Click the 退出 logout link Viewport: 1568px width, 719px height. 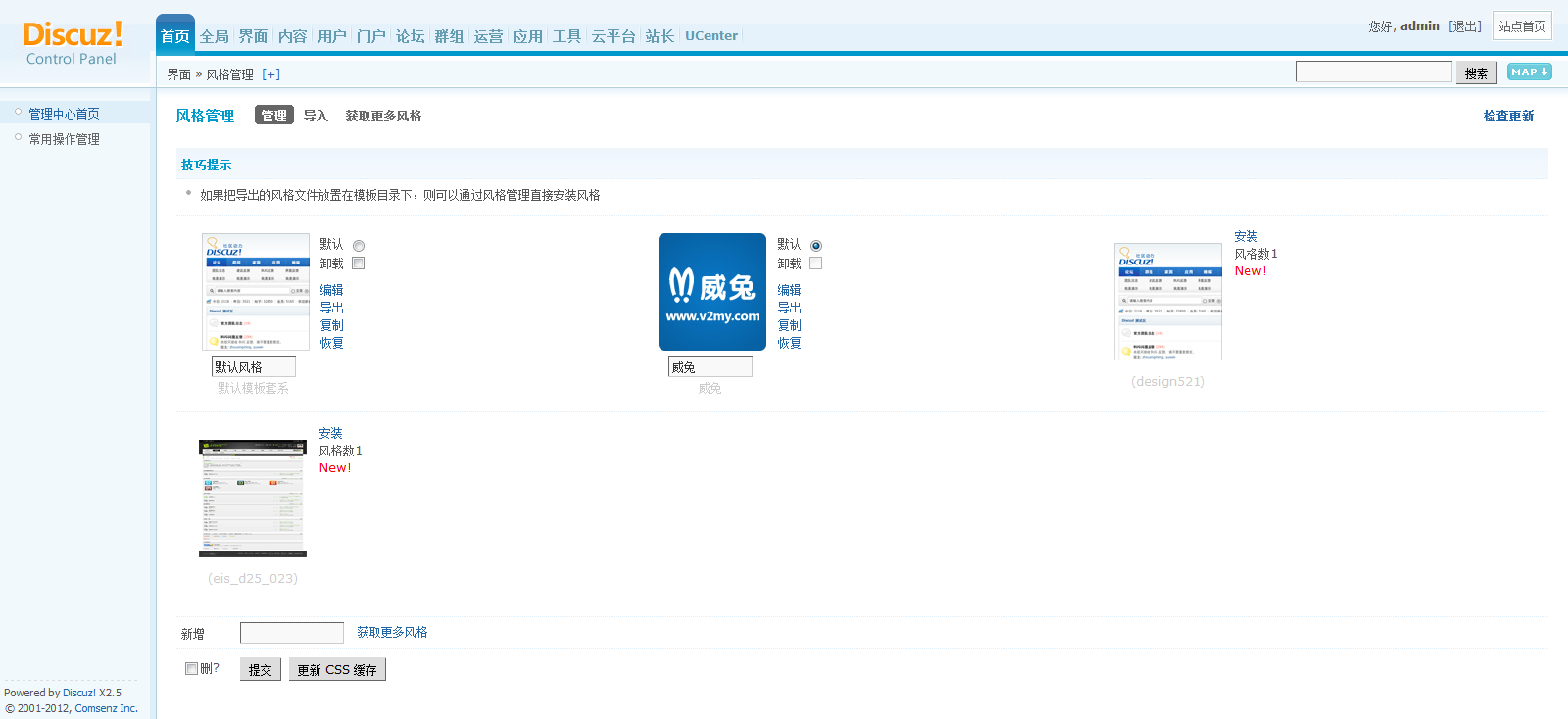pos(1465,26)
